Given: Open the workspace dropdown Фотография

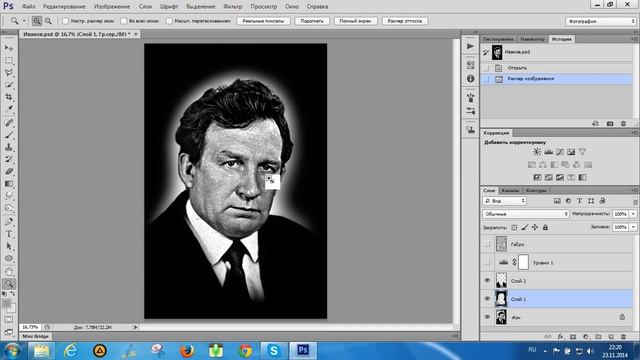Looking at the screenshot, I should click(x=600, y=21).
